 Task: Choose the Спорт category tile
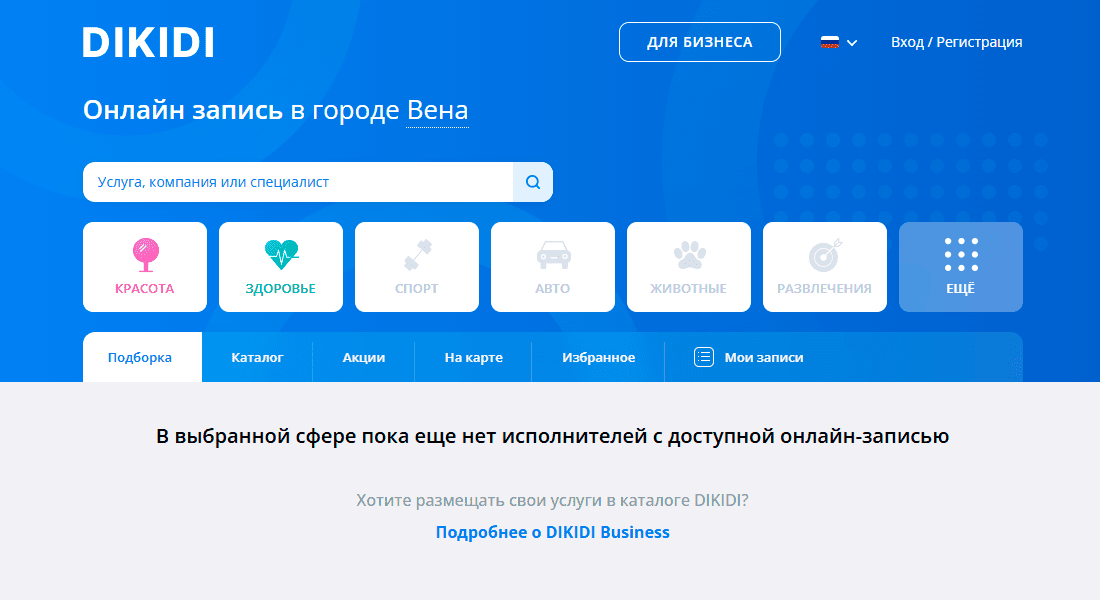[x=417, y=267]
